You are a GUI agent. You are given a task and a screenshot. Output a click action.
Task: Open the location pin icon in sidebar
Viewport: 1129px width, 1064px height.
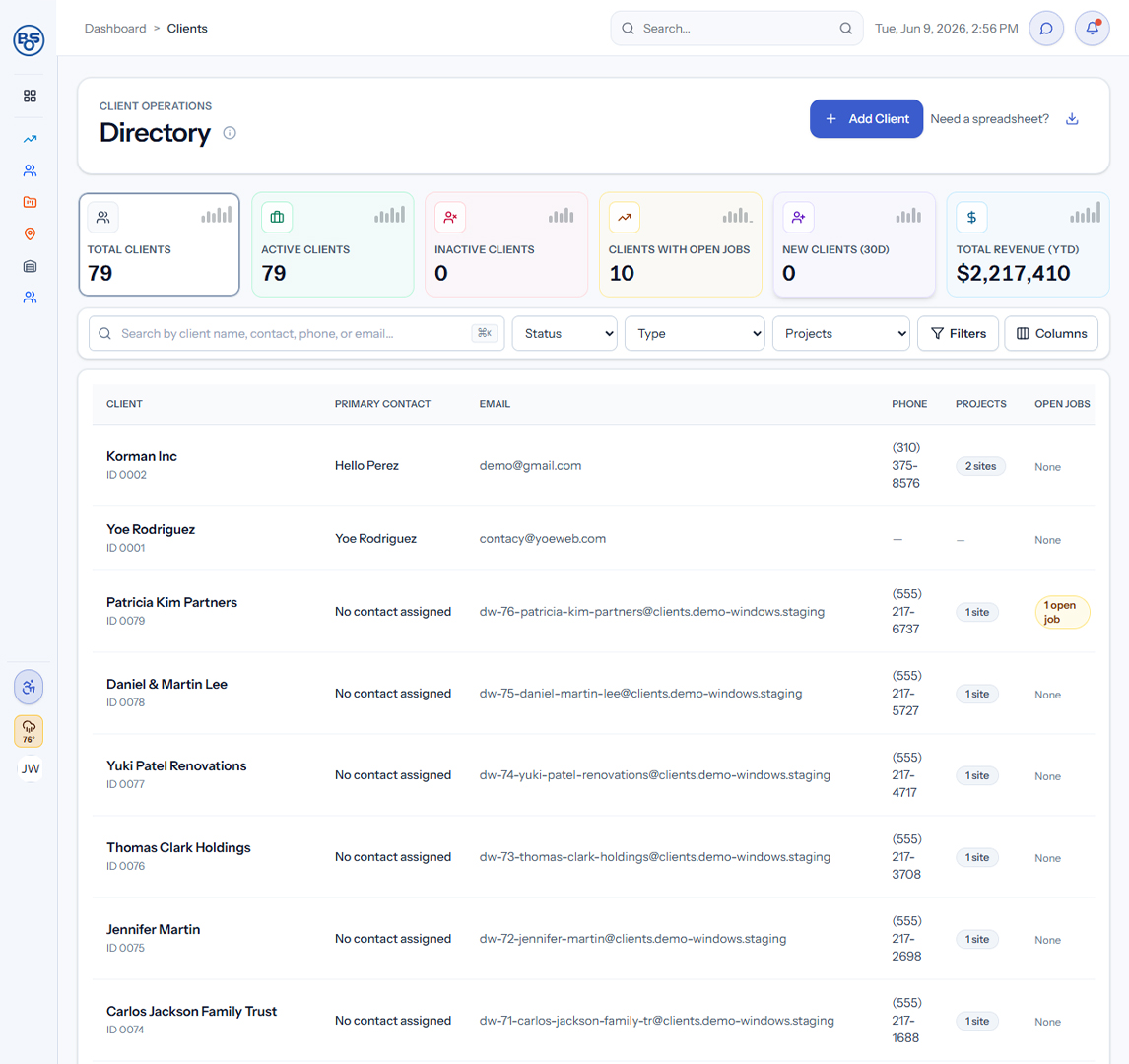pos(30,233)
